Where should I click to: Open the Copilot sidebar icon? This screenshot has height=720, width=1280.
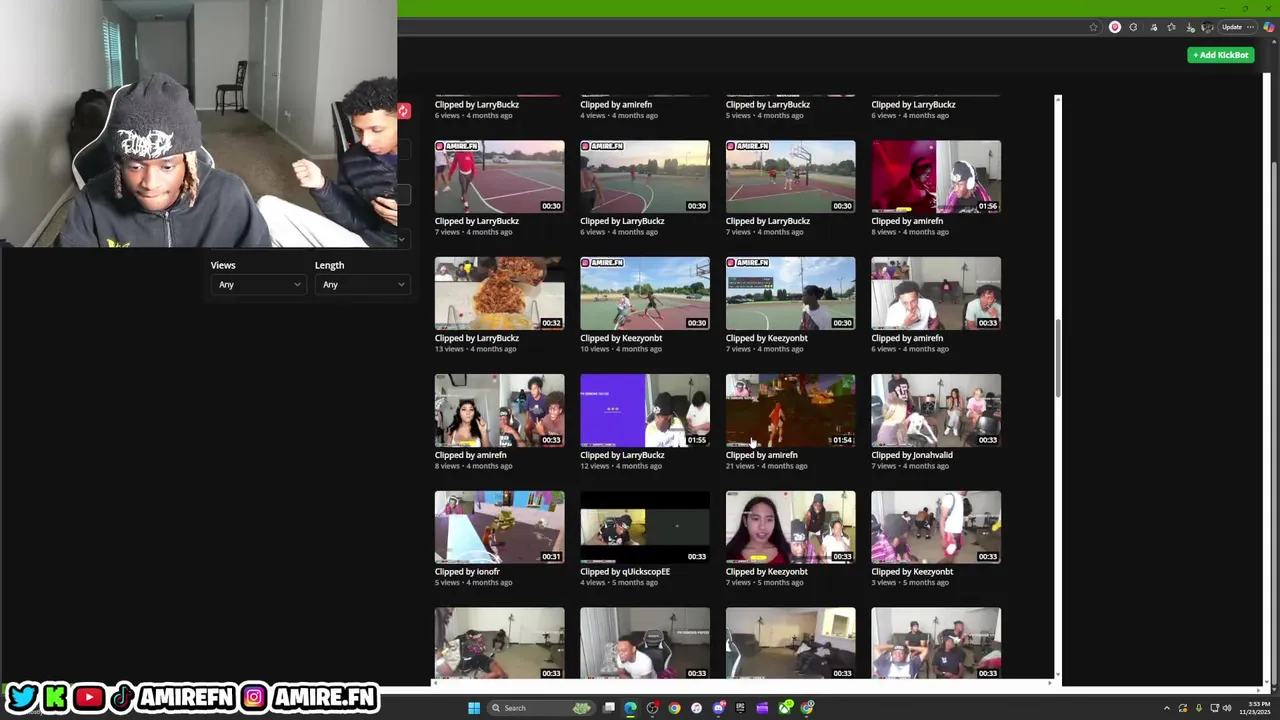click(1268, 27)
